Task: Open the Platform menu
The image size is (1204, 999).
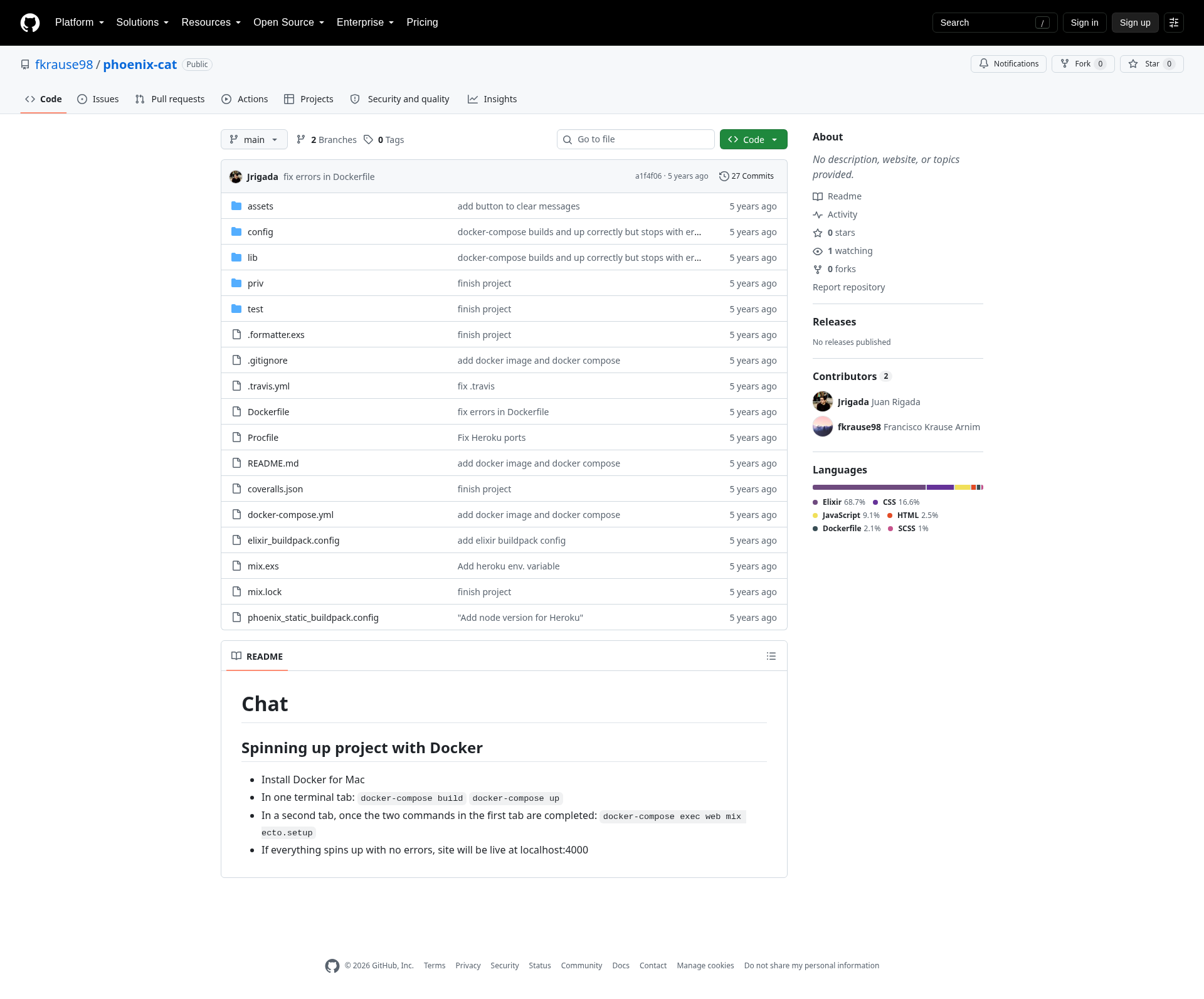Action: [x=80, y=23]
